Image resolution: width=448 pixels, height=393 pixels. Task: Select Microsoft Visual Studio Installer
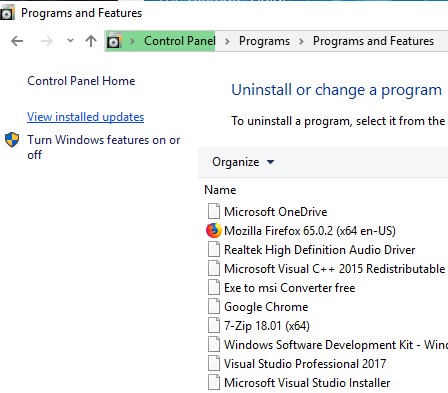(x=307, y=383)
